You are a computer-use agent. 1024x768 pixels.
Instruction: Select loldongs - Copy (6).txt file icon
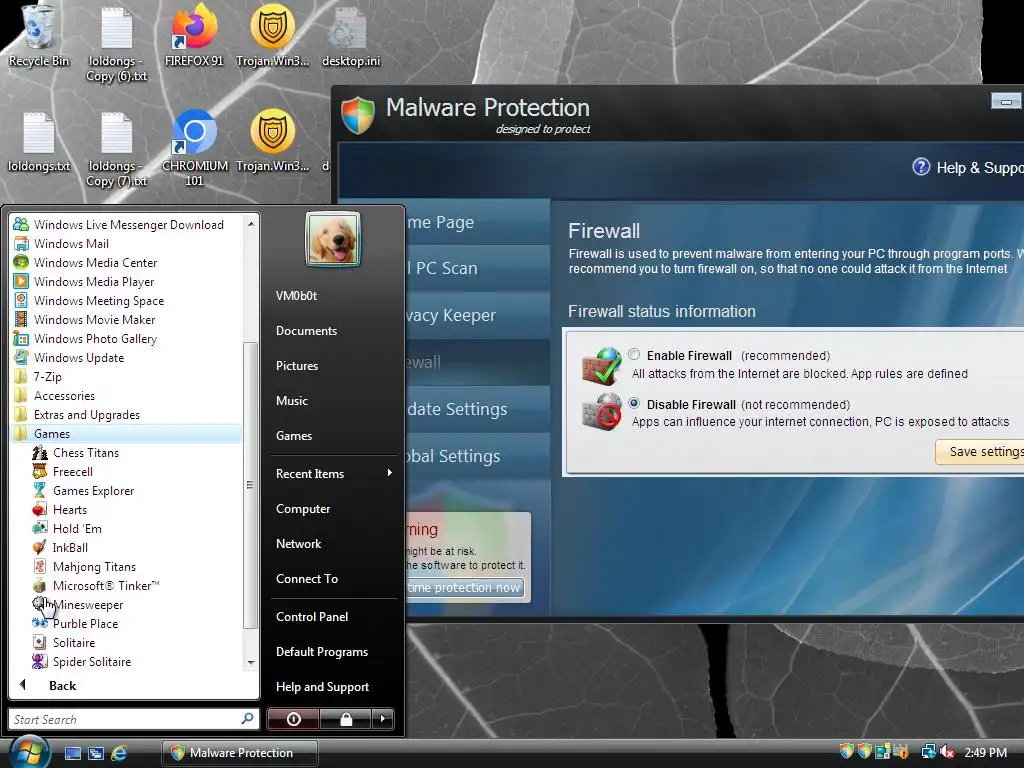click(117, 44)
